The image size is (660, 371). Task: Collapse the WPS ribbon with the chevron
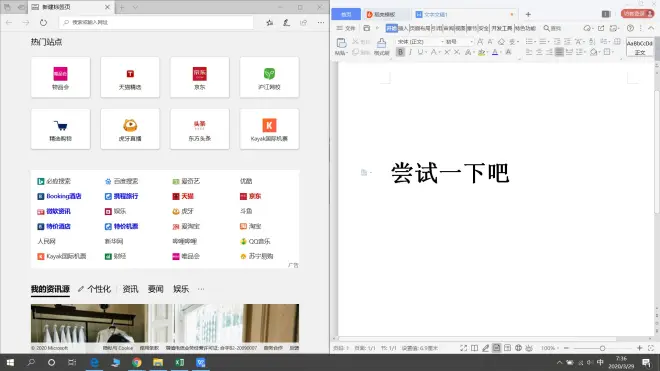[651, 28]
